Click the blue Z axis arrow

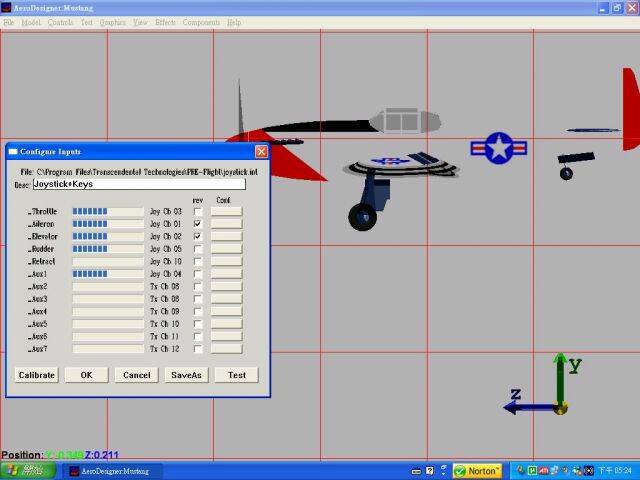click(x=528, y=407)
